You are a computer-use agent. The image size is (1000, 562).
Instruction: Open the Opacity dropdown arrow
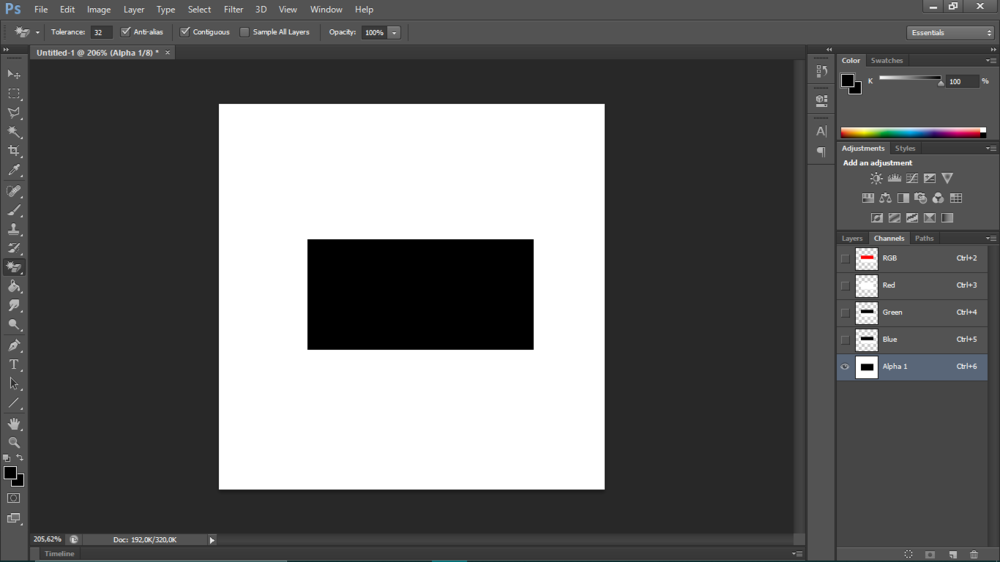[x=394, y=33]
